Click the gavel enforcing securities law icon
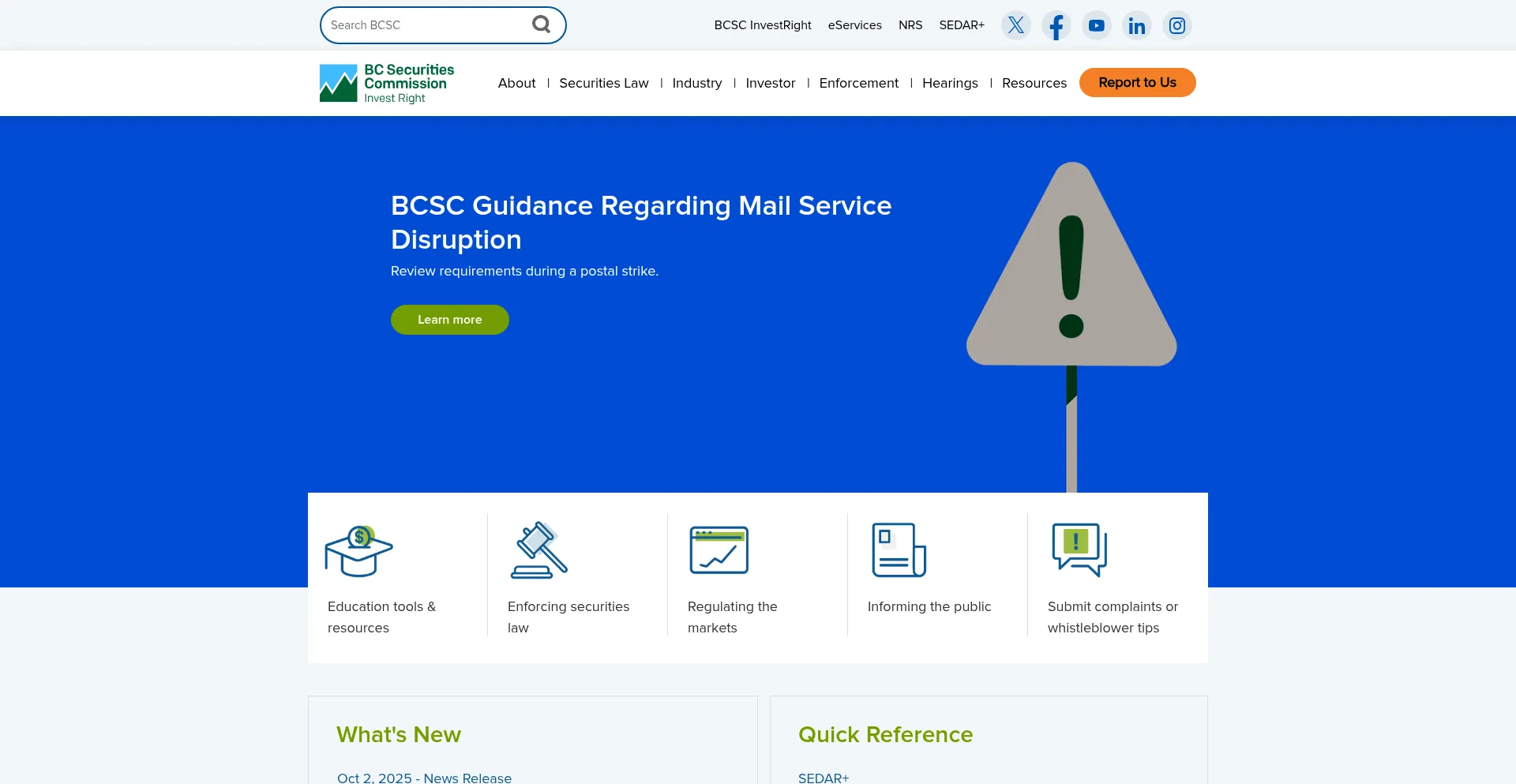Screen dimensions: 1516x784 tap(538, 550)
